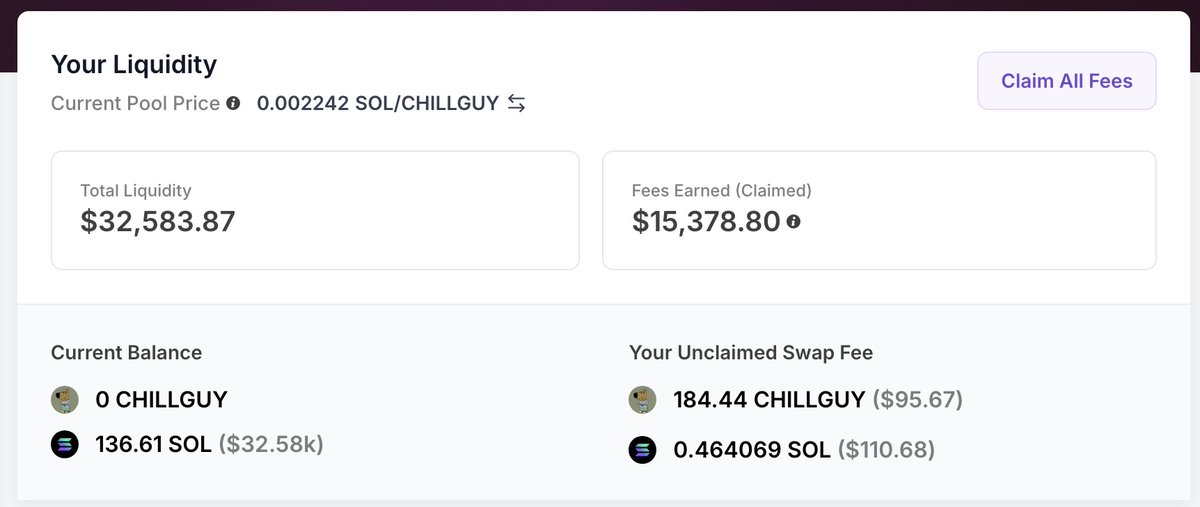Screen dimensions: 1200x507
Task: Flip the pool price direction with the swap arrows
Action: tap(516, 103)
